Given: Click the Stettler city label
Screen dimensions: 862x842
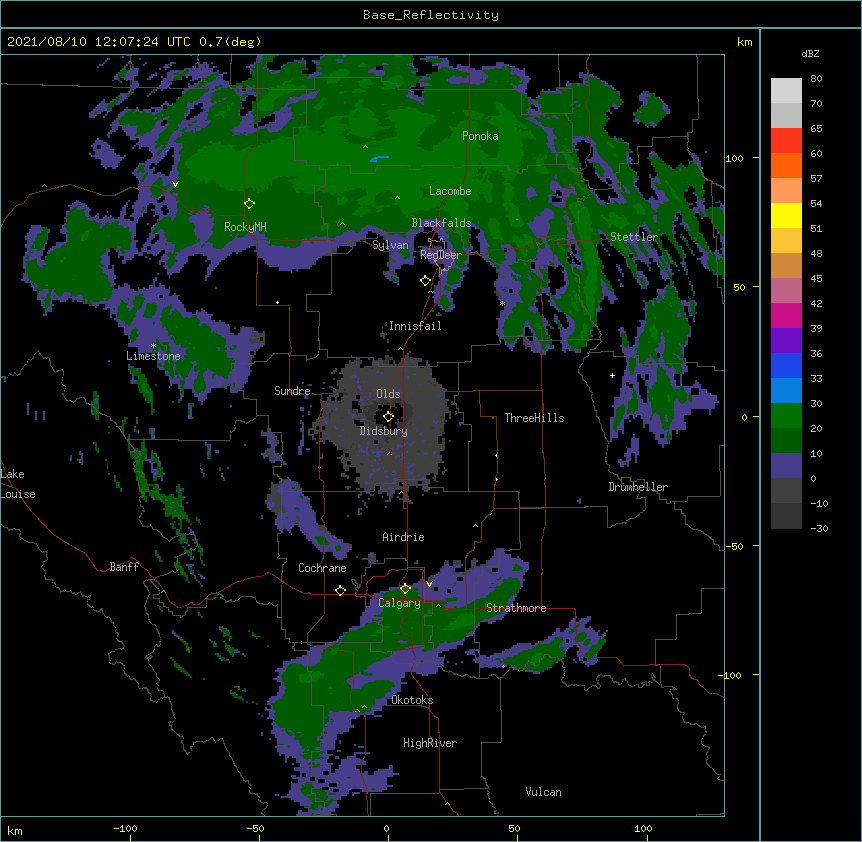Looking at the screenshot, I should (x=634, y=237).
